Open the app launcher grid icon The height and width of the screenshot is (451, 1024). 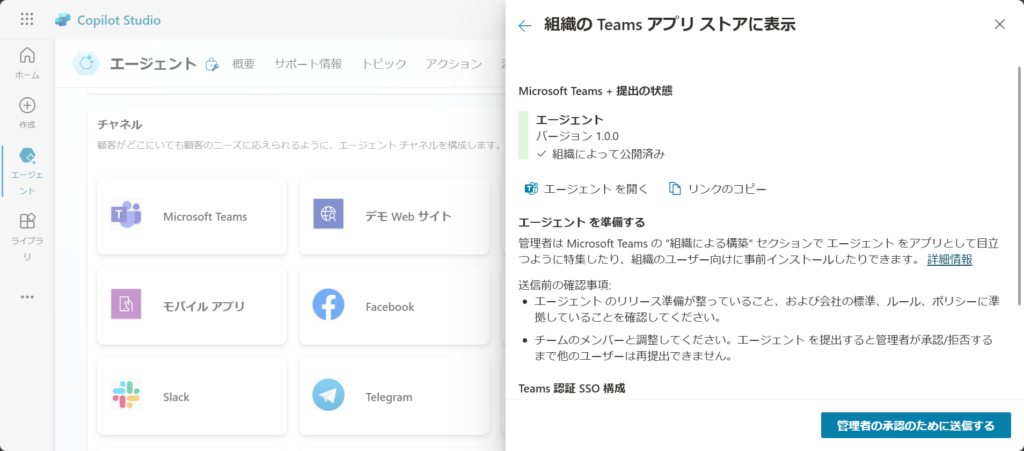point(27,20)
